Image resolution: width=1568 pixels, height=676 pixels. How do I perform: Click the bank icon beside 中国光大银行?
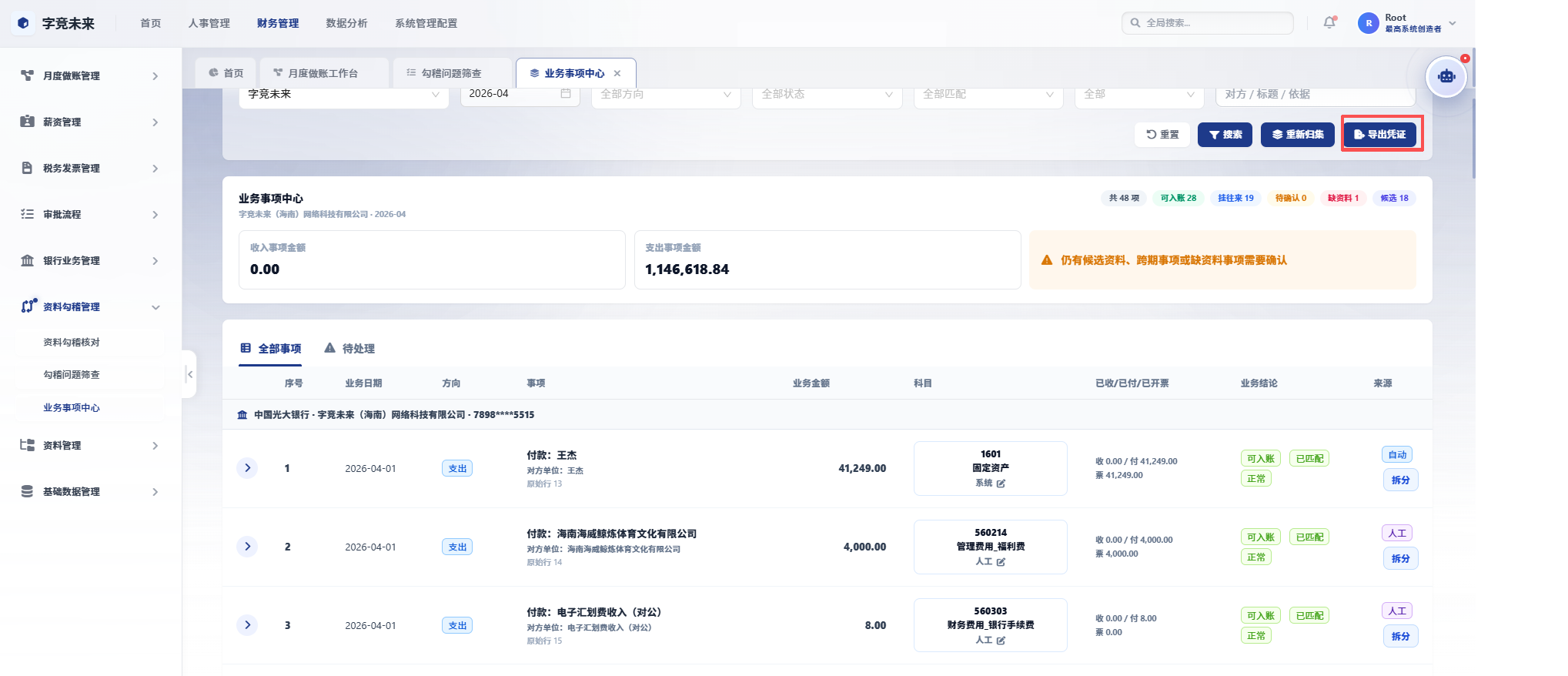coord(242,414)
